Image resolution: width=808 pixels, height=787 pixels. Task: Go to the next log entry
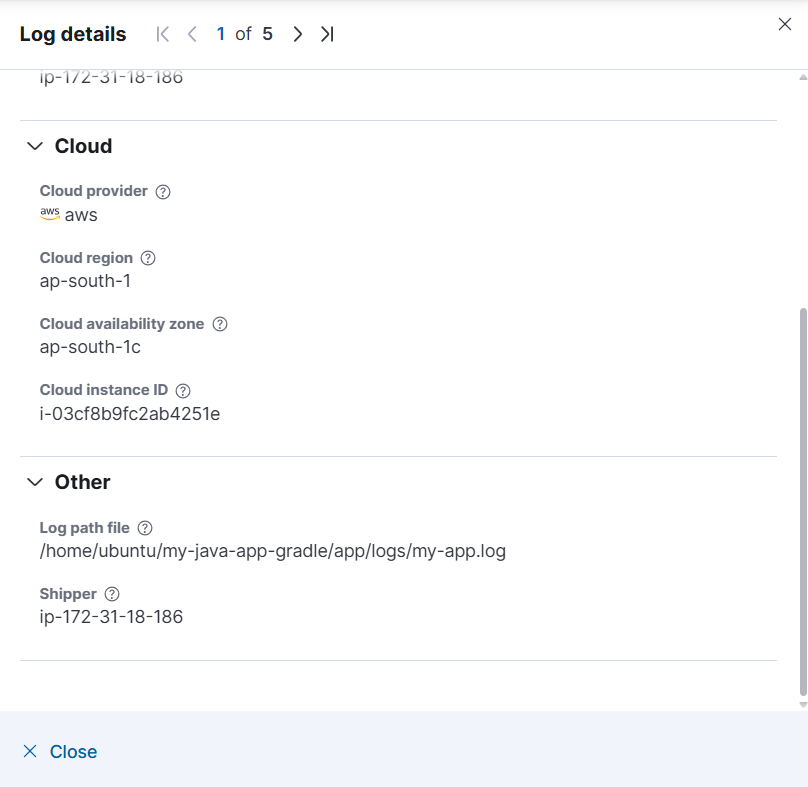click(297, 34)
